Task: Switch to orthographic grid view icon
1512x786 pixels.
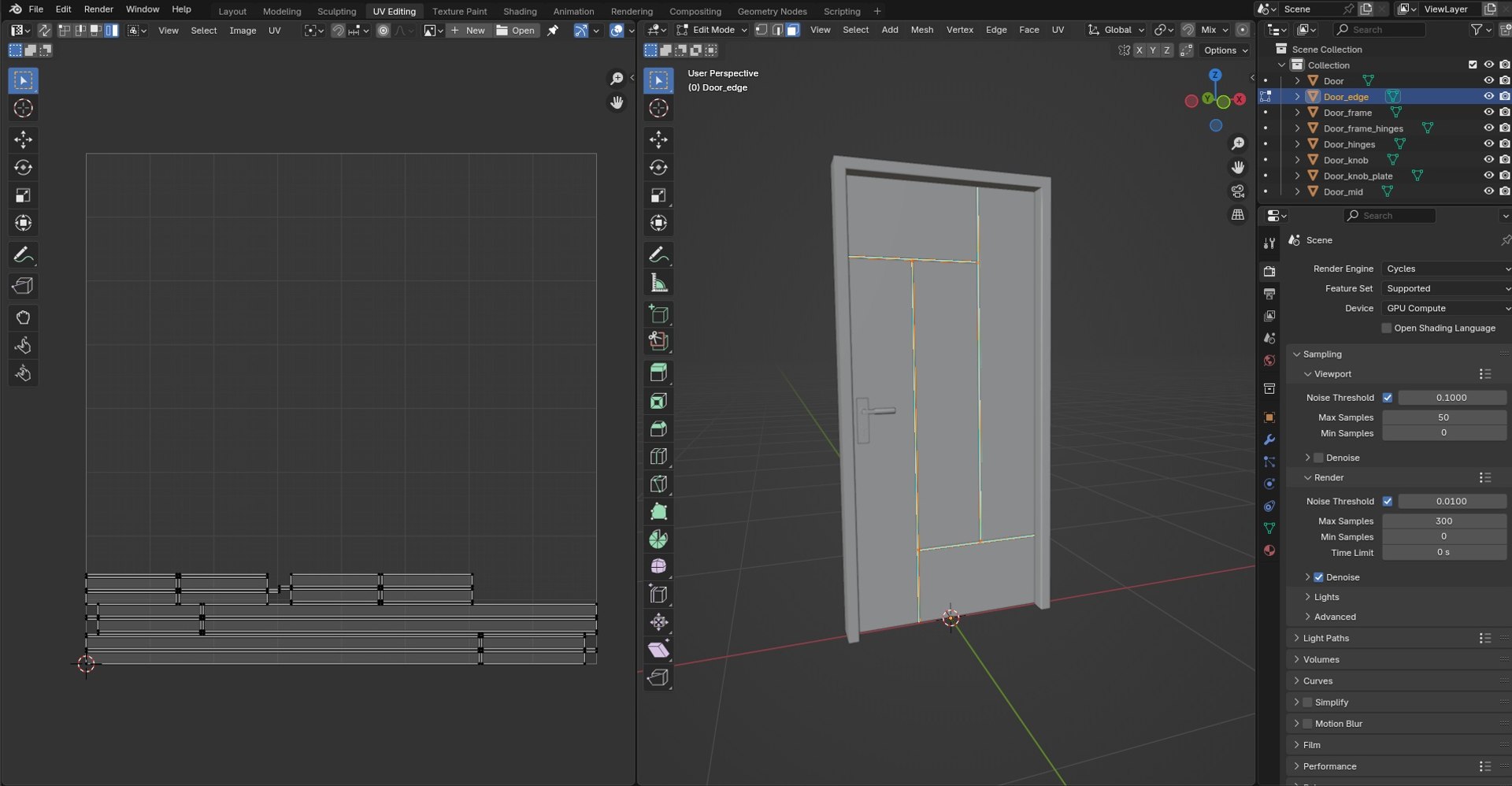Action: coord(1238,215)
